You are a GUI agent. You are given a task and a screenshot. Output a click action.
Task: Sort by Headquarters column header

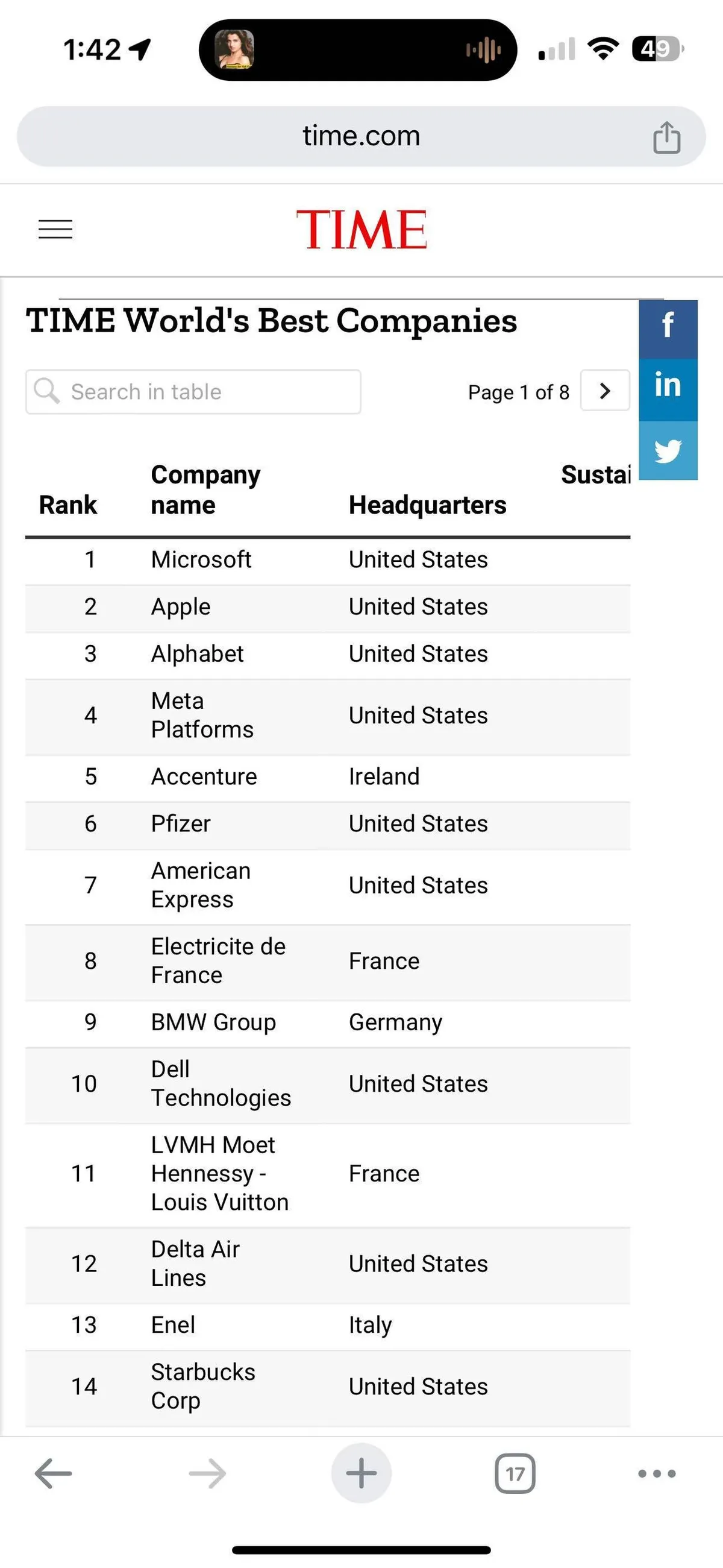point(427,505)
